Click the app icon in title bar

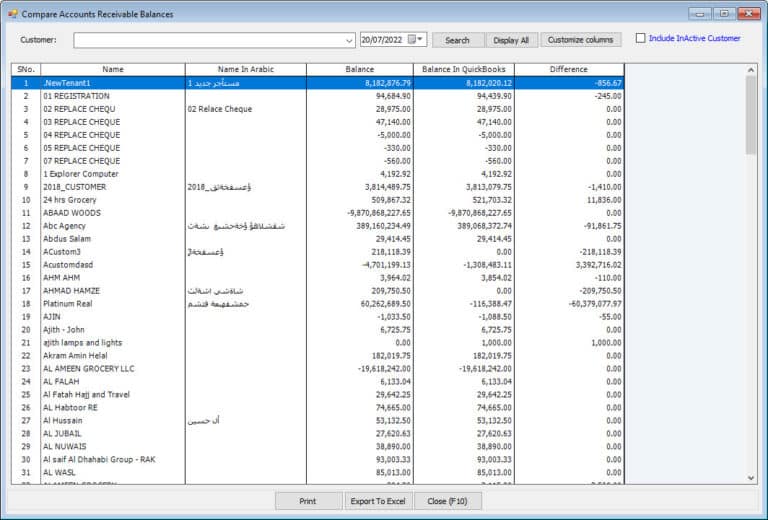click(12, 14)
